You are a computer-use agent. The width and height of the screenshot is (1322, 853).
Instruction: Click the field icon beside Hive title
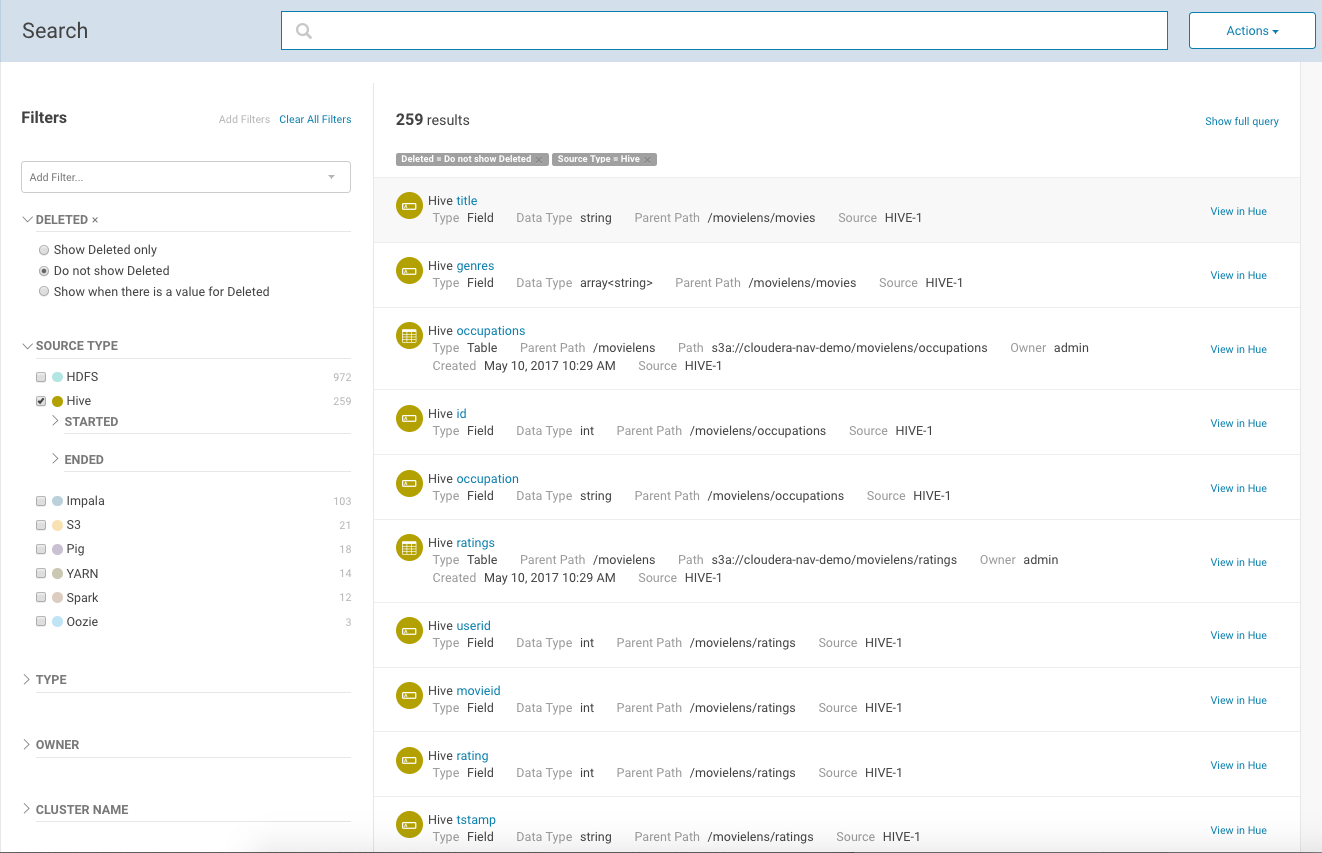(x=409, y=206)
